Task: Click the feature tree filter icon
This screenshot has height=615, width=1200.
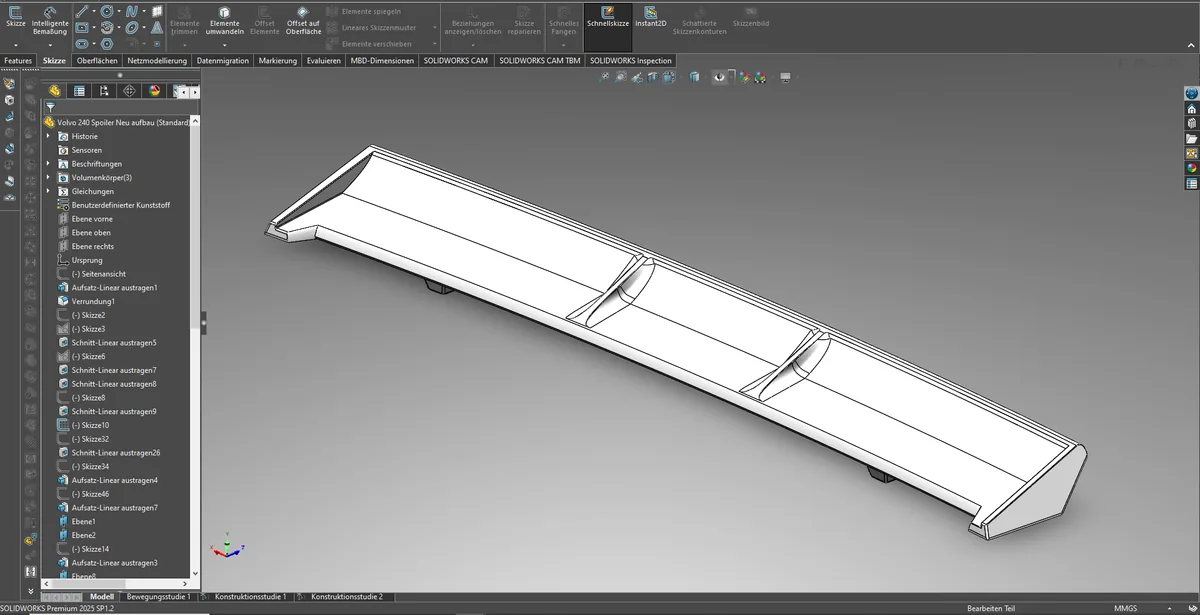Action: point(50,107)
